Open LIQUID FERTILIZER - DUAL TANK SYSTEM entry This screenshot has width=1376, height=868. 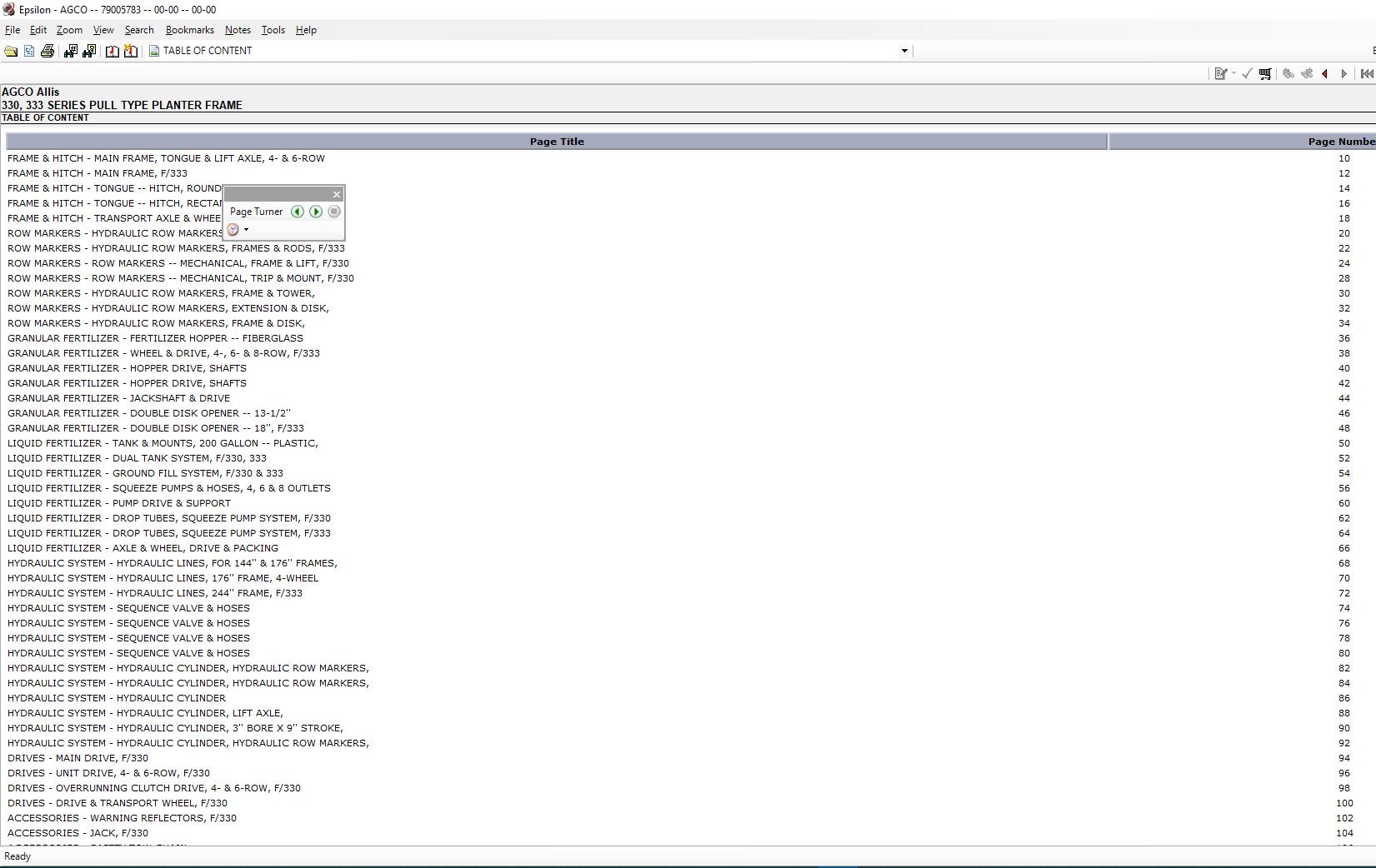click(137, 458)
